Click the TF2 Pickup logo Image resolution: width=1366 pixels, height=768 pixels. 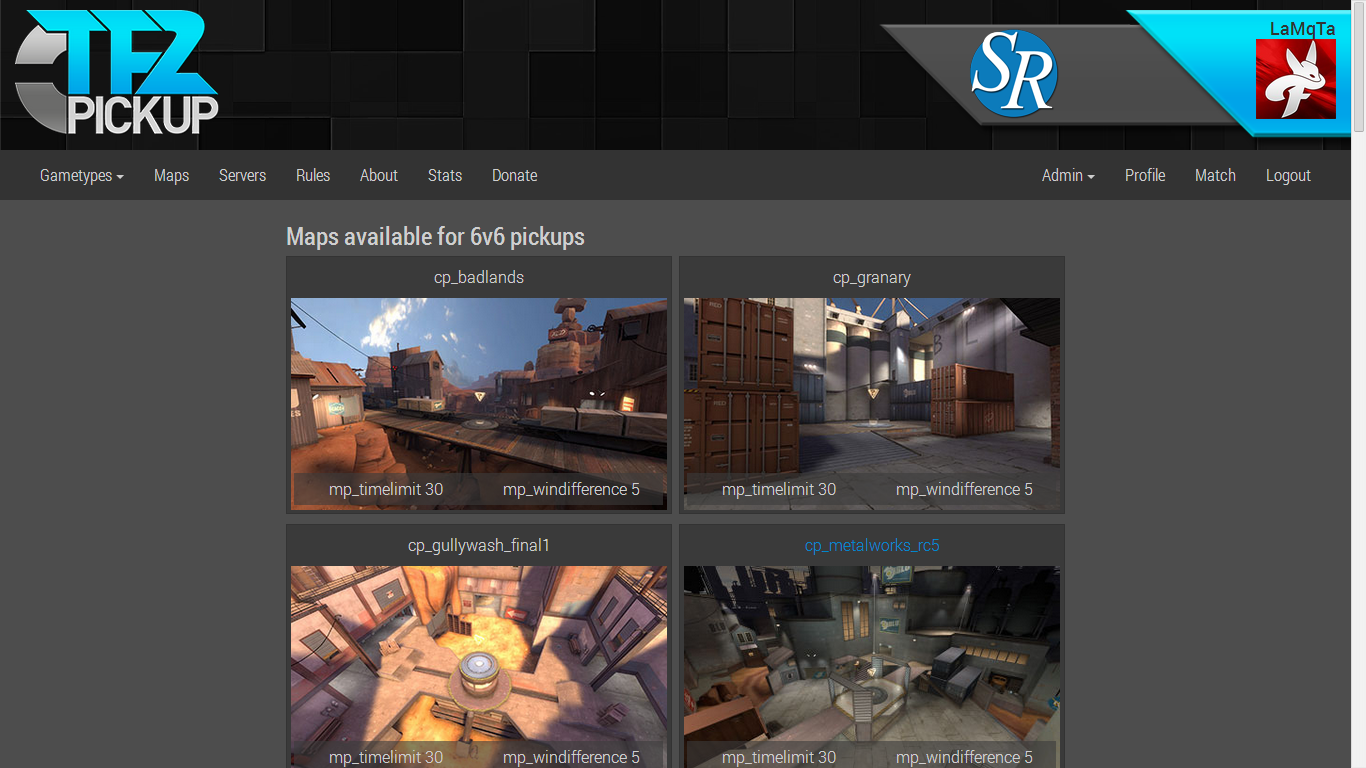[x=117, y=73]
